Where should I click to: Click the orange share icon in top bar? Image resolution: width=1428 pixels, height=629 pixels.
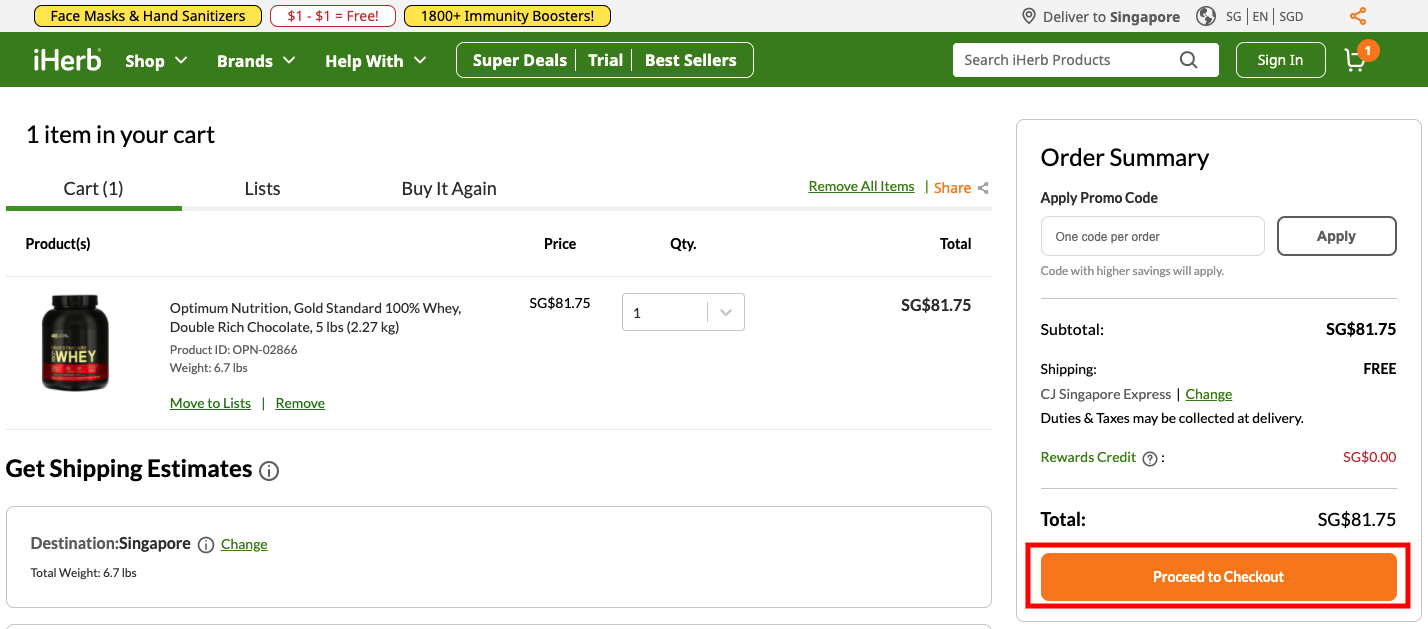click(1357, 16)
